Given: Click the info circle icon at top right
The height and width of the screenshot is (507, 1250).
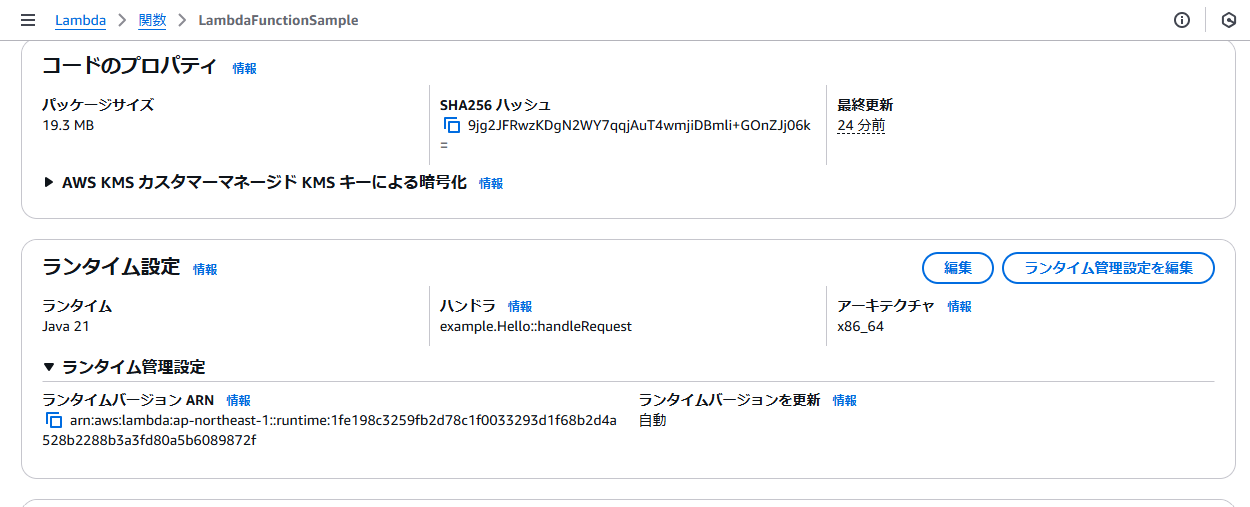Looking at the screenshot, I should (1182, 20).
